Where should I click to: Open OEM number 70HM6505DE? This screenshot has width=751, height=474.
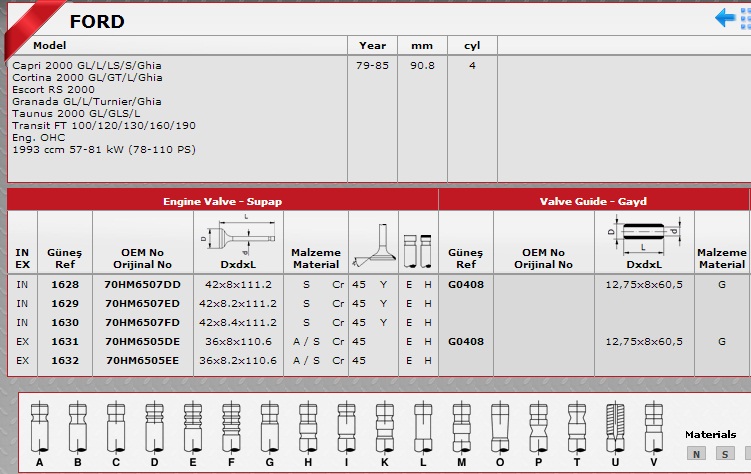142,341
